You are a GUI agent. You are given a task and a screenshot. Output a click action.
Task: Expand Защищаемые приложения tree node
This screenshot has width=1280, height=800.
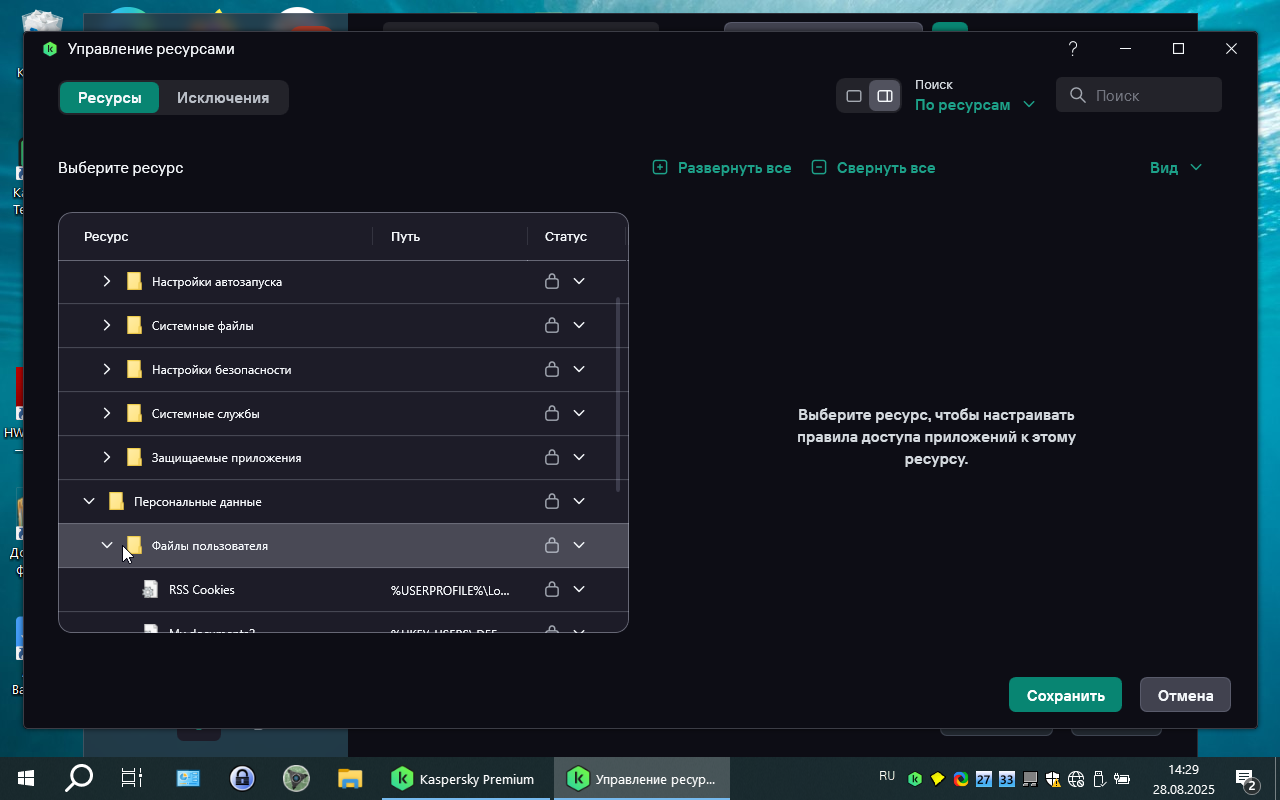click(x=107, y=458)
